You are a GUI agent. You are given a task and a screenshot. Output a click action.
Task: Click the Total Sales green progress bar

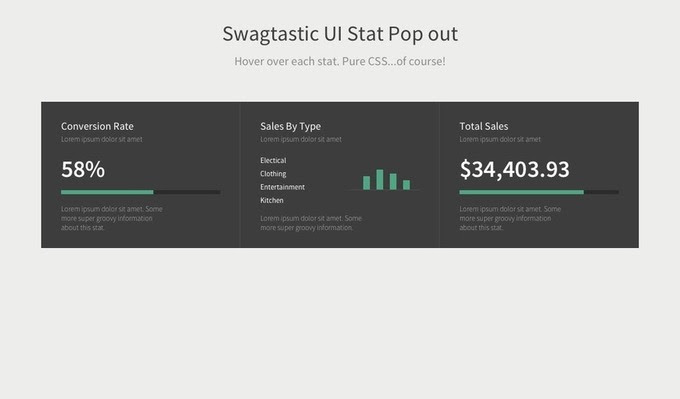[x=522, y=192]
